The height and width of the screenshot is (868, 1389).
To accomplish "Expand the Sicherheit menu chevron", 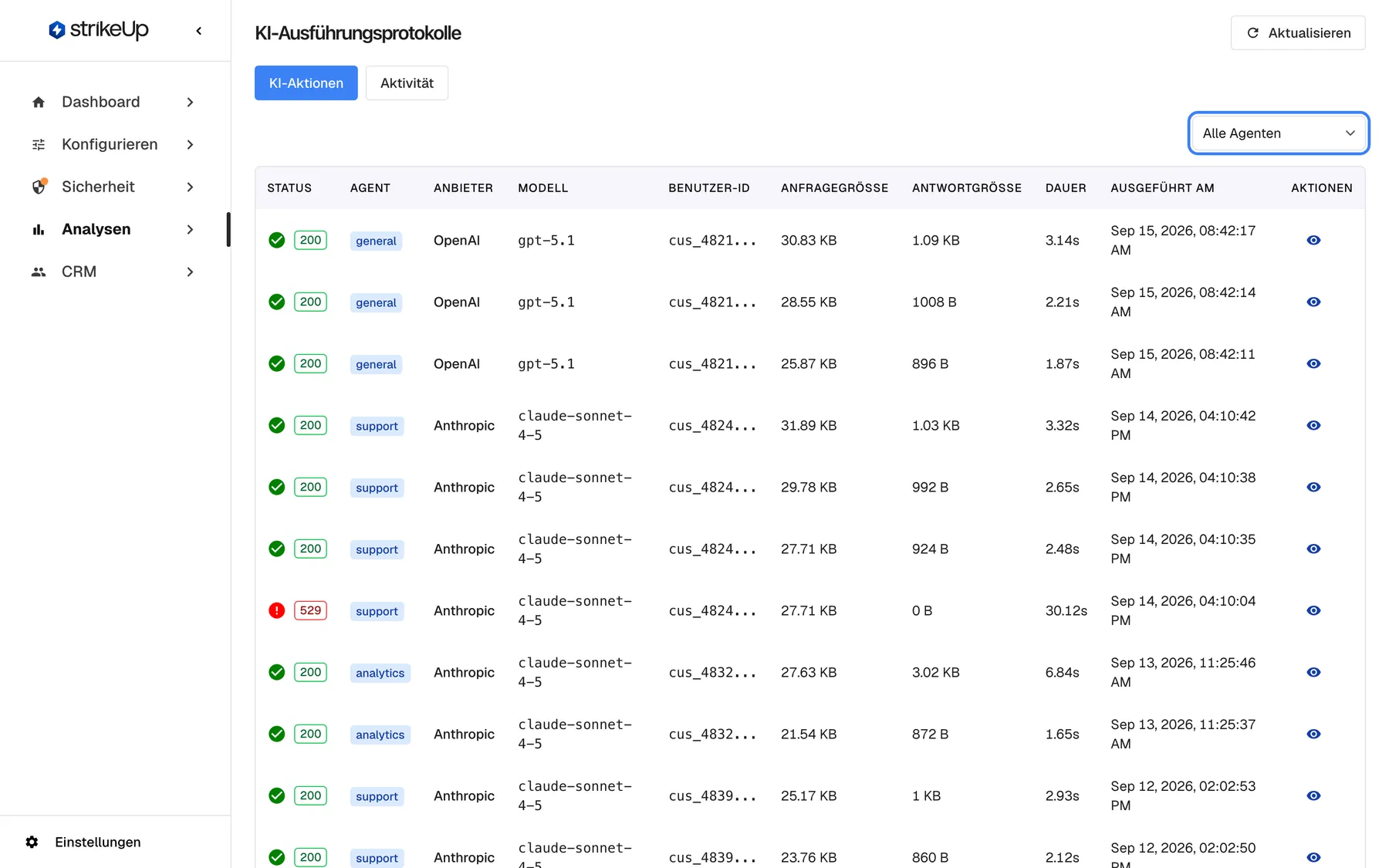I will click(x=190, y=187).
